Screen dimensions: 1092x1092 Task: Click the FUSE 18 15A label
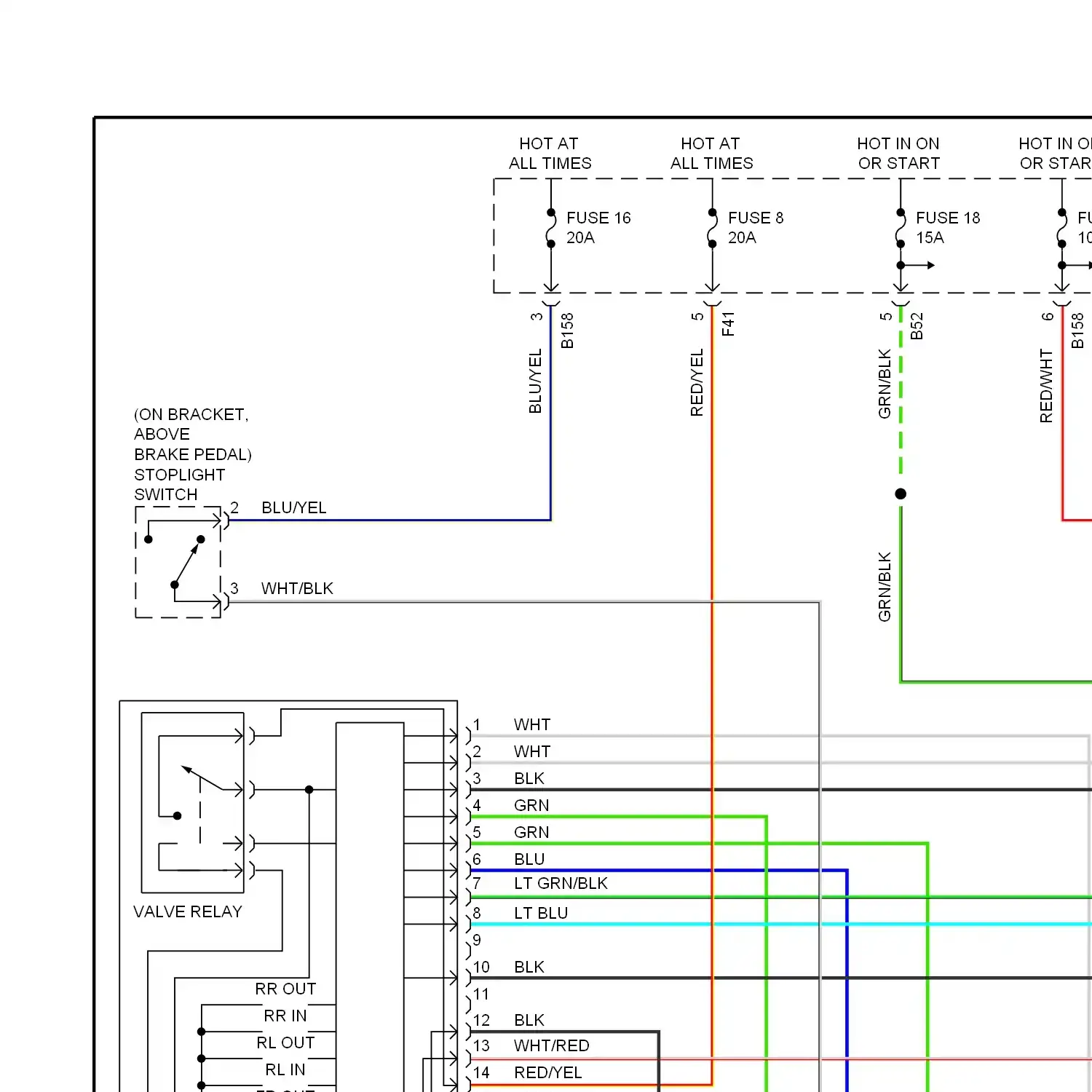[948, 228]
